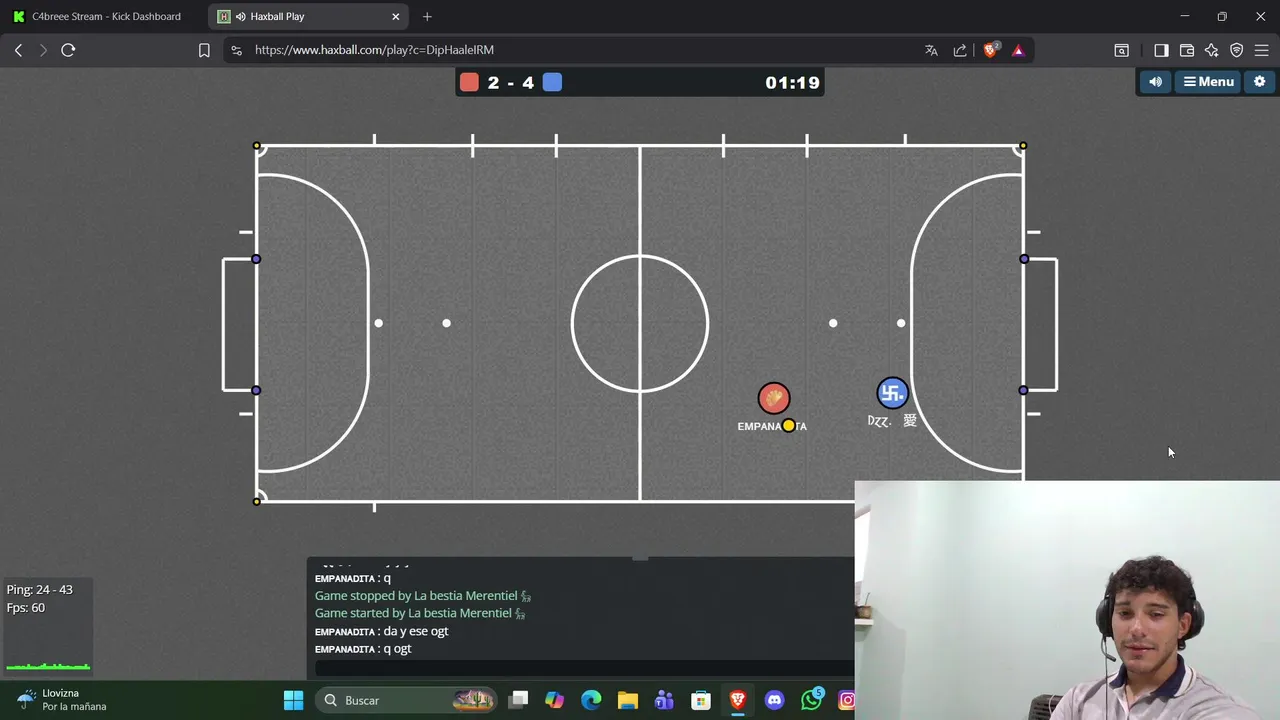Click the red EMPANADITA player disc

[x=773, y=398]
